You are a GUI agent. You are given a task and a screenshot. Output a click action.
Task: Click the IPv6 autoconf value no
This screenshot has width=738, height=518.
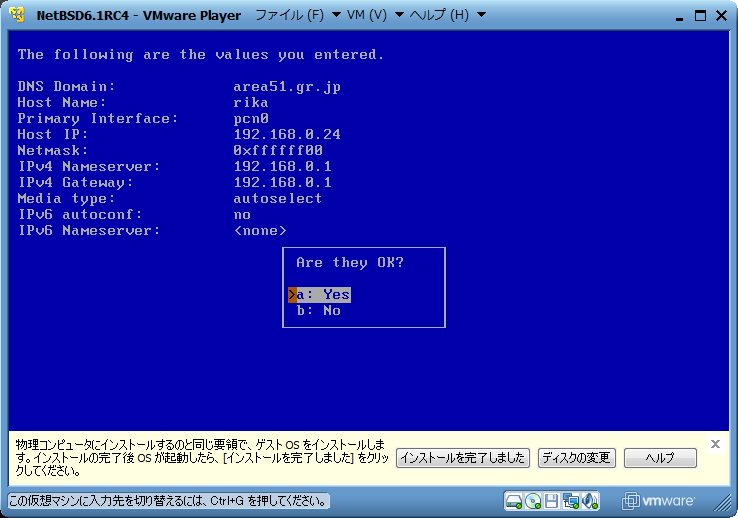pyautogui.click(x=242, y=215)
